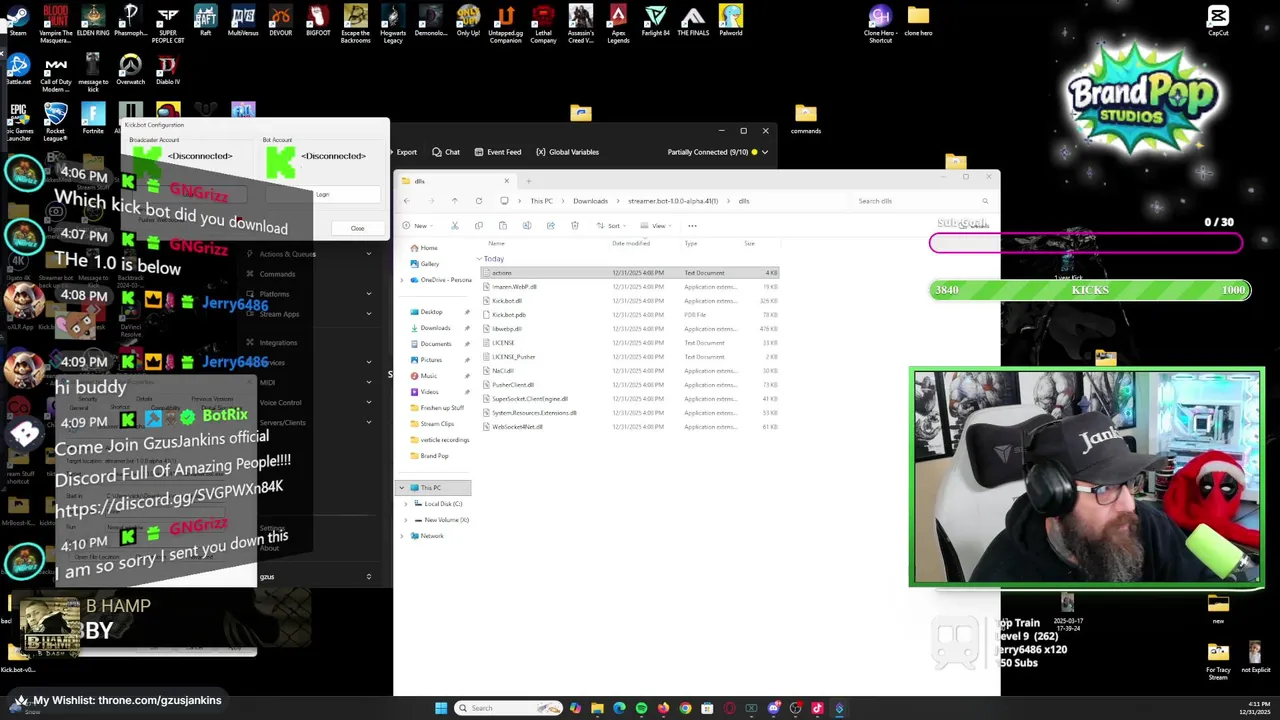Go up one folder in Explorer
Image resolution: width=1280 pixels, height=720 pixels.
tap(455, 201)
